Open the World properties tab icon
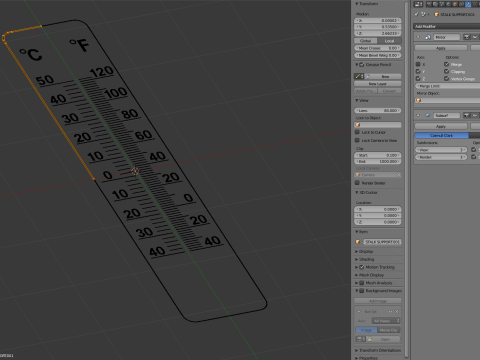Screen dimensions: 480x360 pyautogui.click(x=448, y=4)
